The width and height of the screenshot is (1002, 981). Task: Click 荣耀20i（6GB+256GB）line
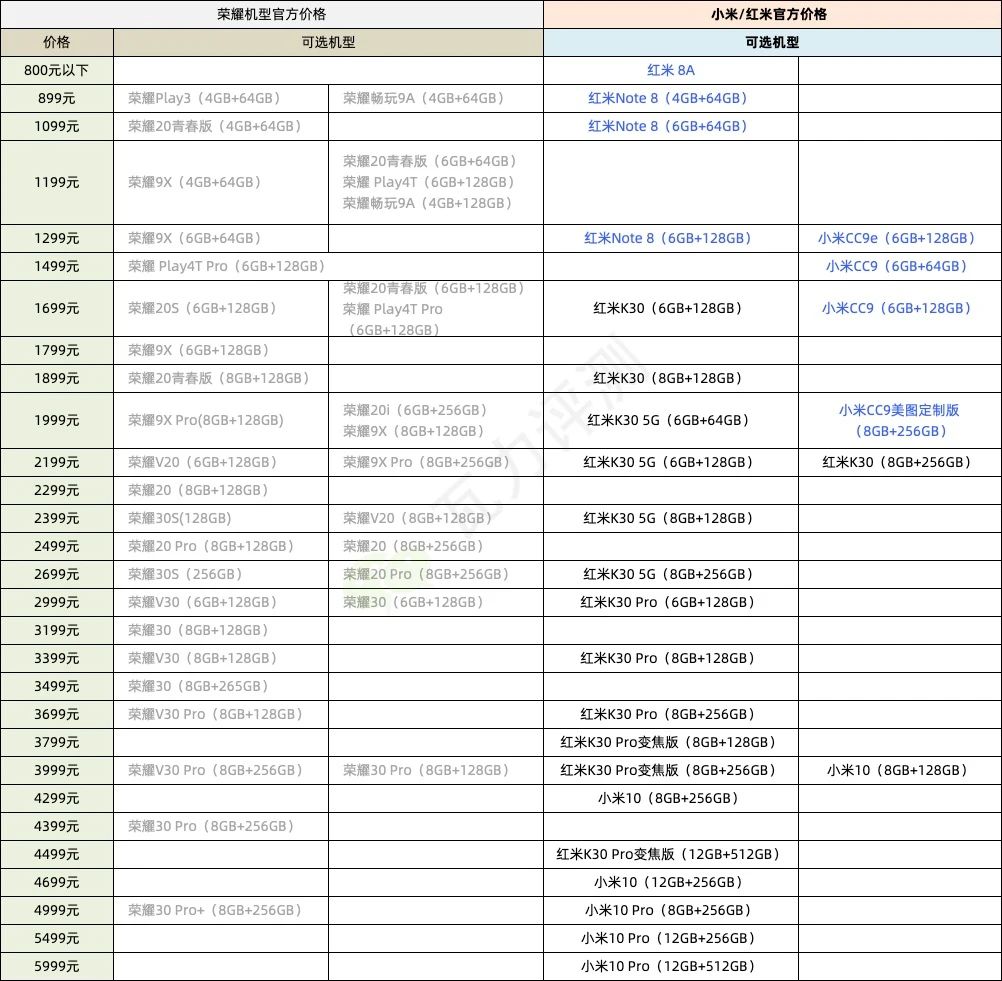click(415, 410)
